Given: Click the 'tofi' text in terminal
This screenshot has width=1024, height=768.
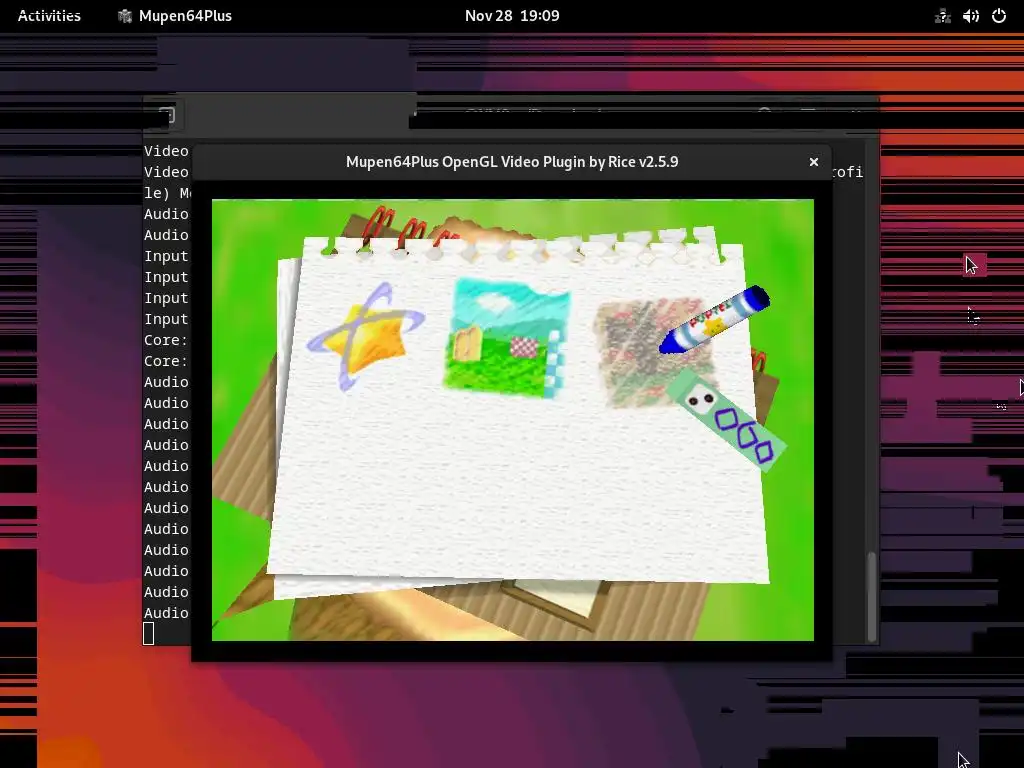Looking at the screenshot, I should click(848, 172).
